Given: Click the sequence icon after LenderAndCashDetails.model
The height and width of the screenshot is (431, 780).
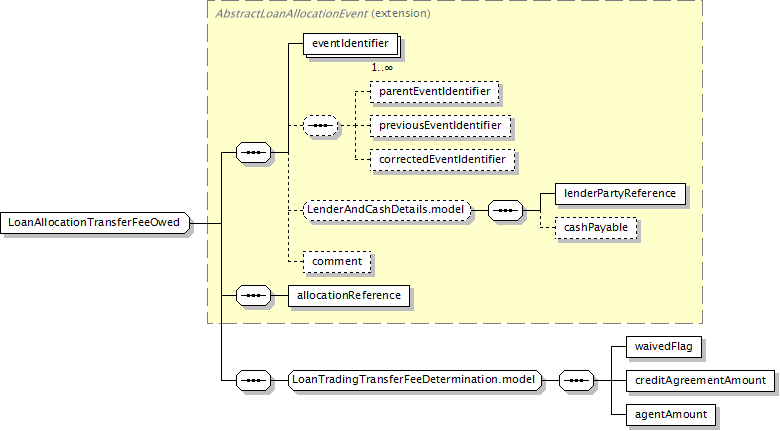Looking at the screenshot, I should pos(505,211).
